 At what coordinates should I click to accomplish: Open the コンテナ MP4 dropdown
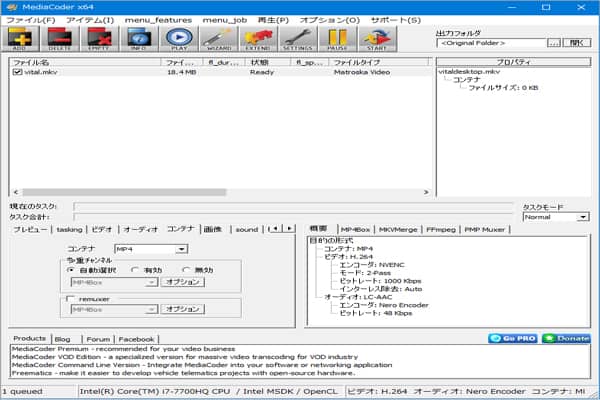151,249
